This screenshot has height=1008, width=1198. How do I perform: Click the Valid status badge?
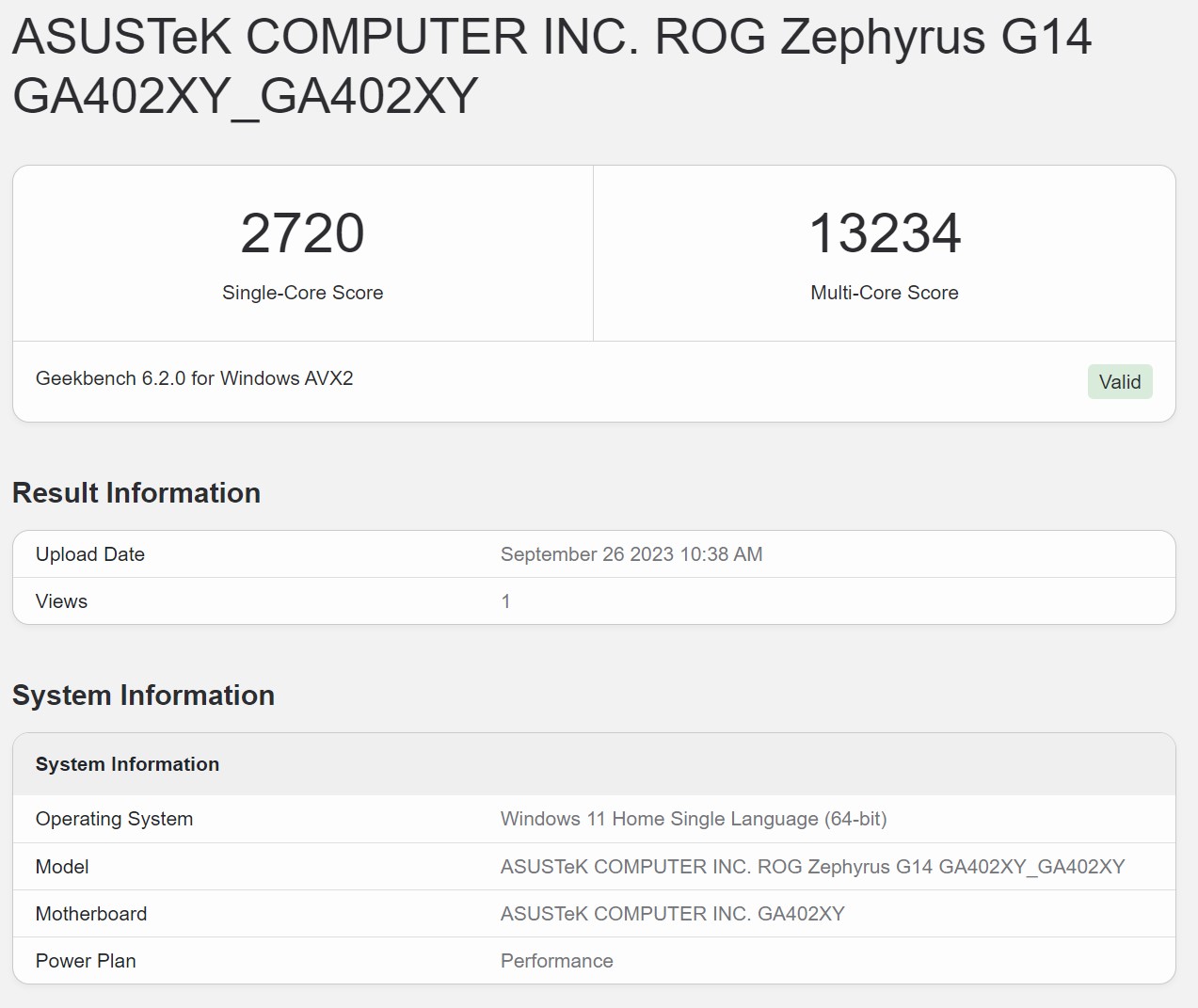(x=1119, y=382)
